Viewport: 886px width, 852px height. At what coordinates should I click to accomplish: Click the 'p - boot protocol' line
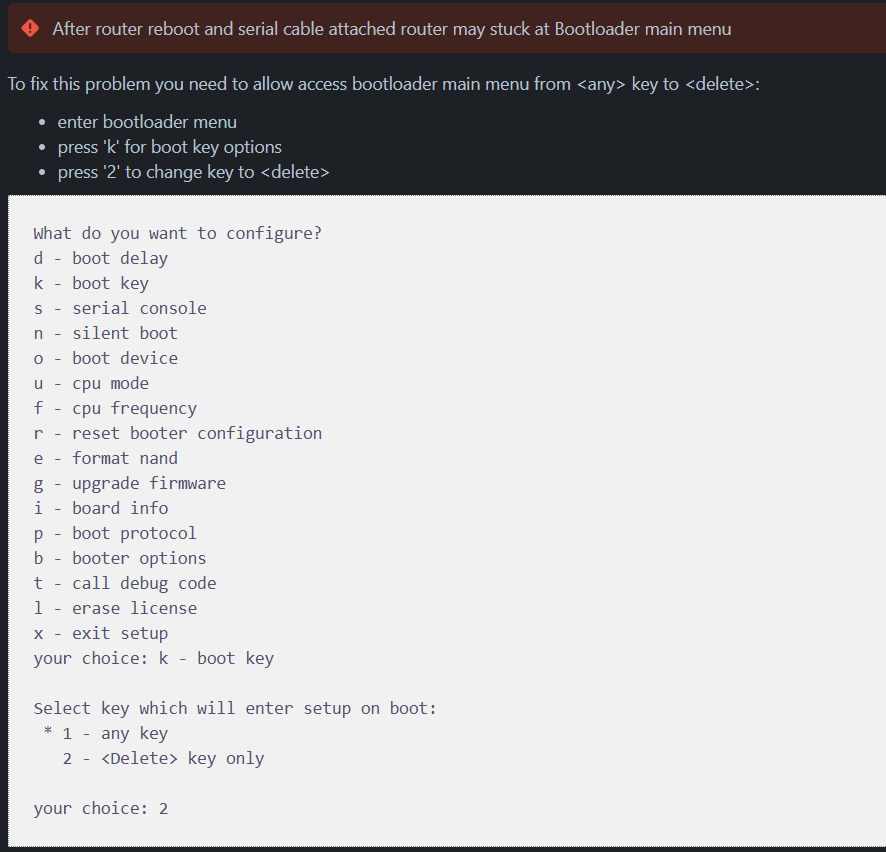115,533
